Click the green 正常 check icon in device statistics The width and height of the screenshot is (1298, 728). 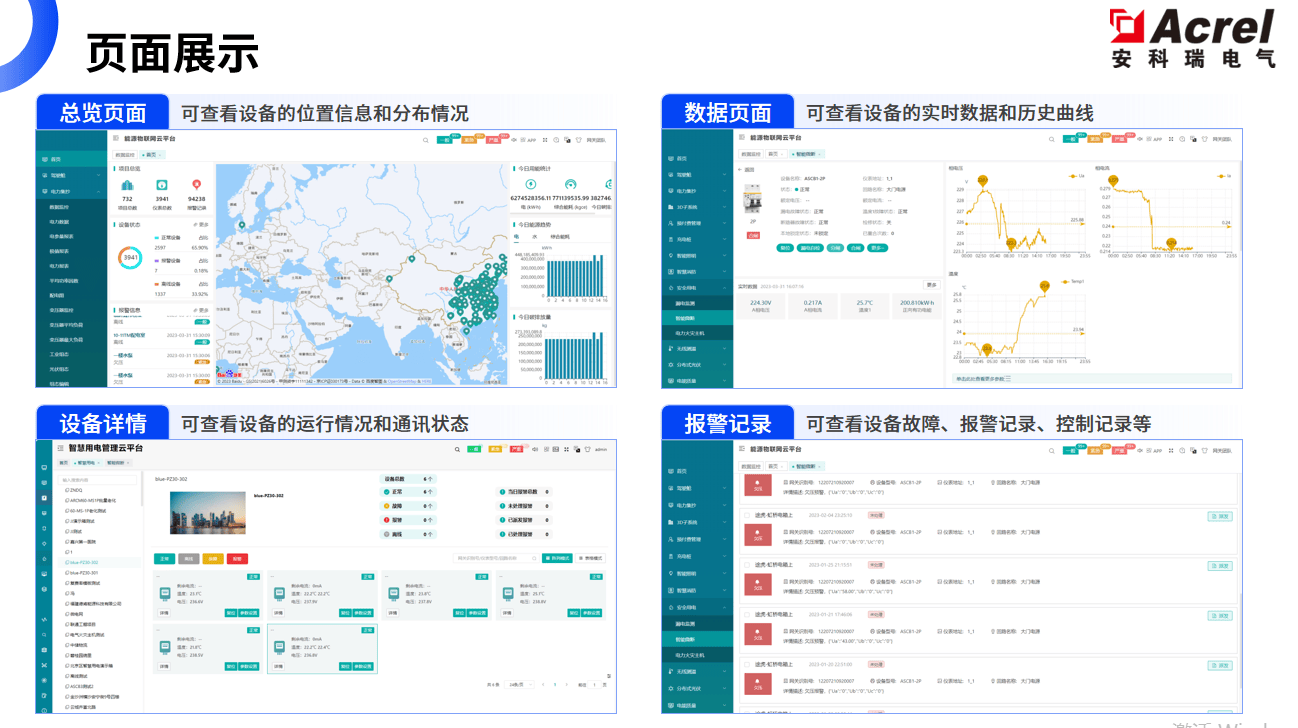pyautogui.click(x=387, y=492)
